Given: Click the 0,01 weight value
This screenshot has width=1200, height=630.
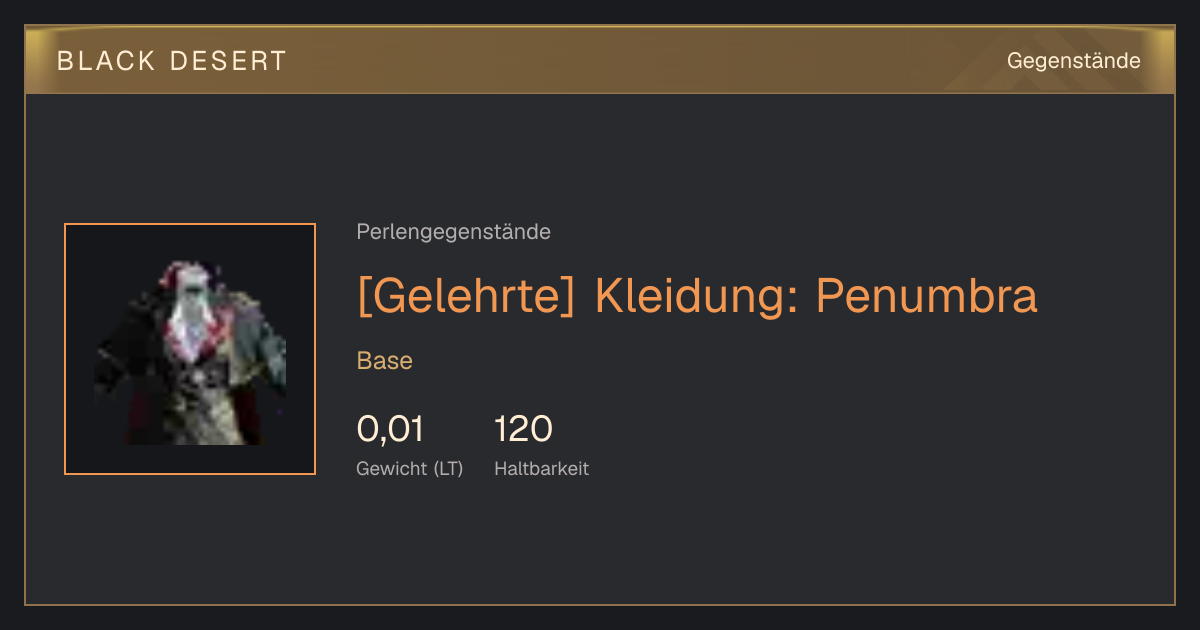Looking at the screenshot, I should tap(390, 430).
